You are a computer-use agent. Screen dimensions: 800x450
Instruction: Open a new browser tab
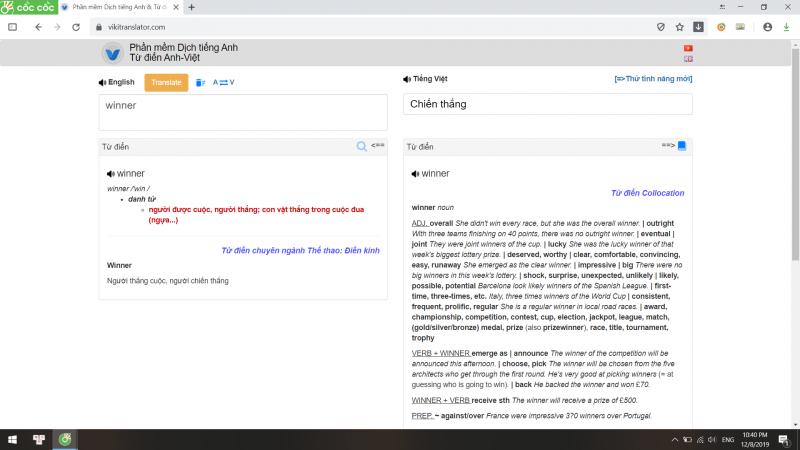(x=192, y=7)
